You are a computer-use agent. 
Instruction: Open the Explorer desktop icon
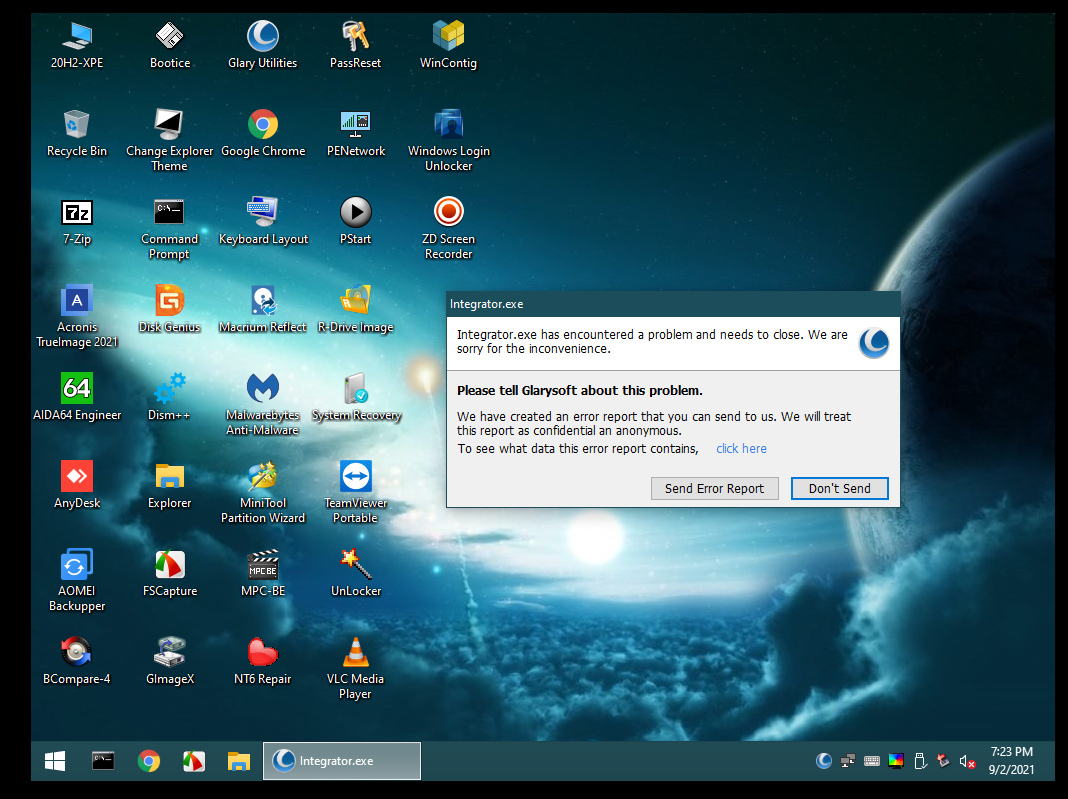(x=170, y=485)
